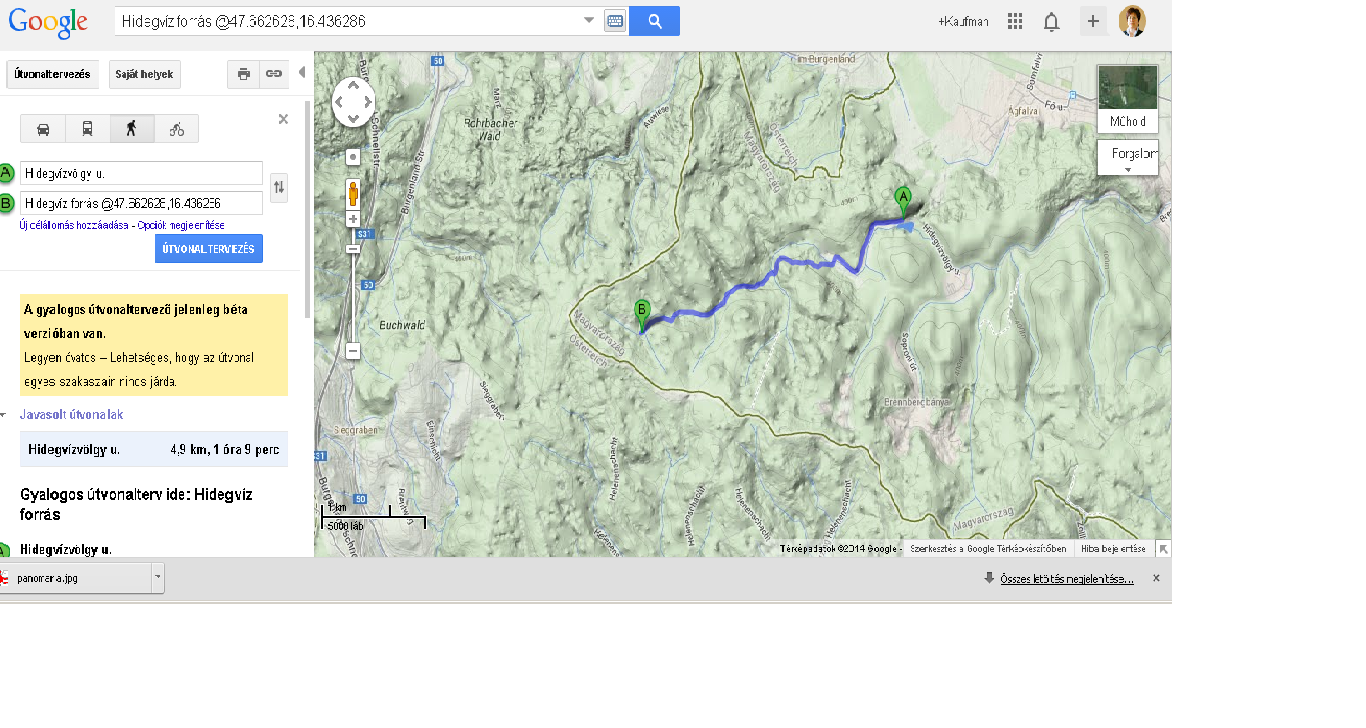Select the driving car mode icon

[x=43, y=129]
